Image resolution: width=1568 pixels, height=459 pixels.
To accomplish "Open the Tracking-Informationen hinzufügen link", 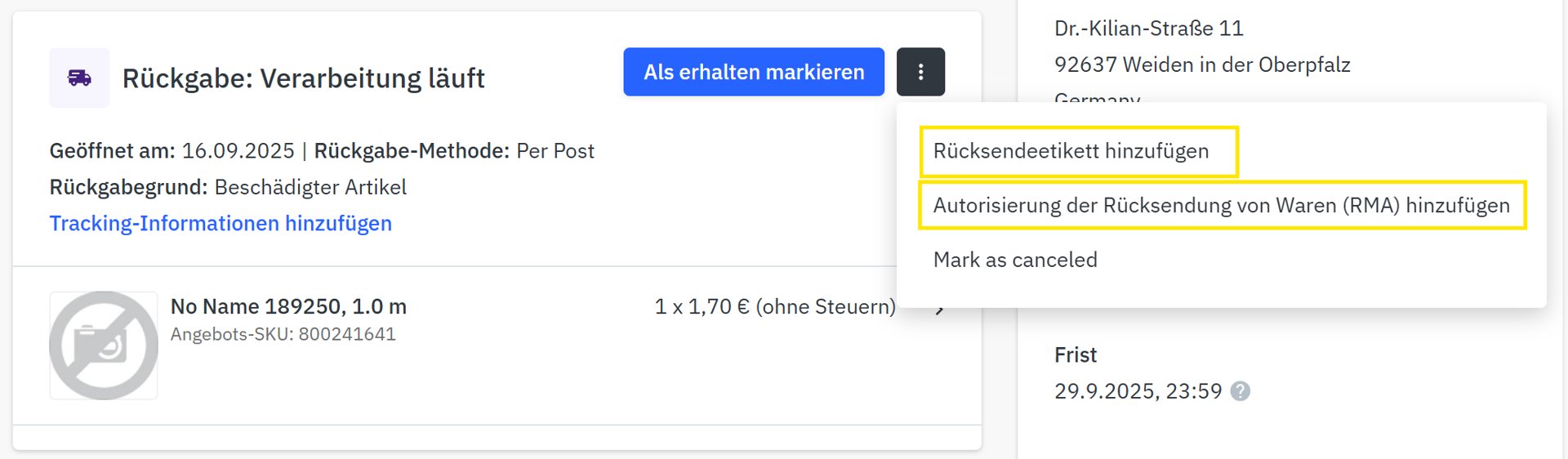I will click(x=220, y=223).
